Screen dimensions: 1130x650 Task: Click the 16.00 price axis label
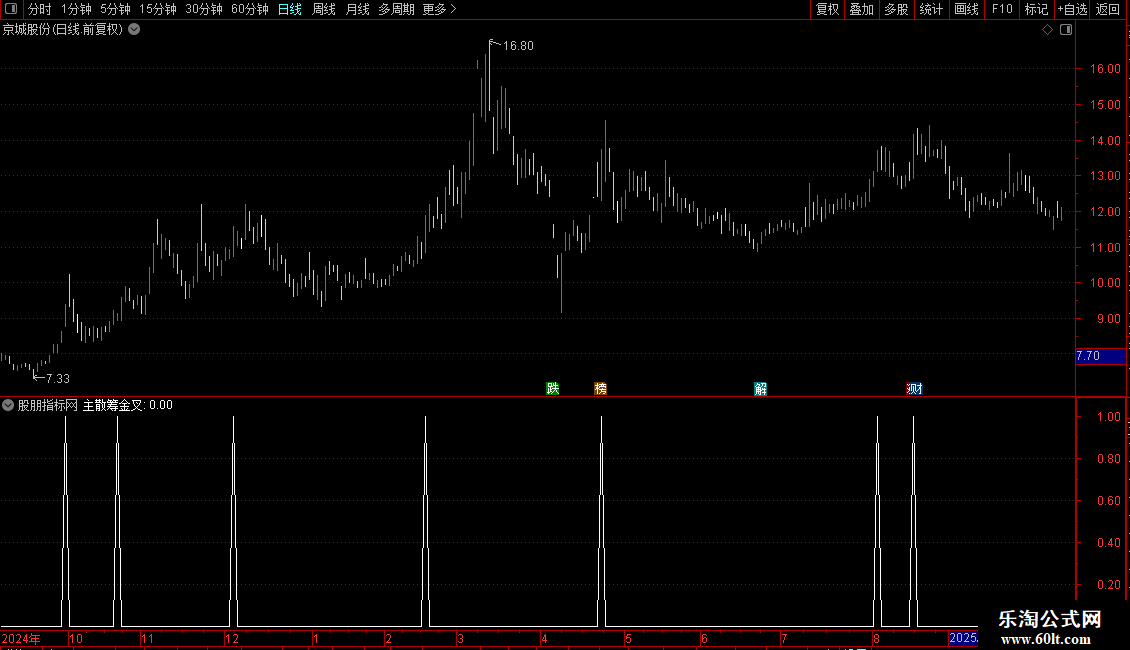[1105, 69]
